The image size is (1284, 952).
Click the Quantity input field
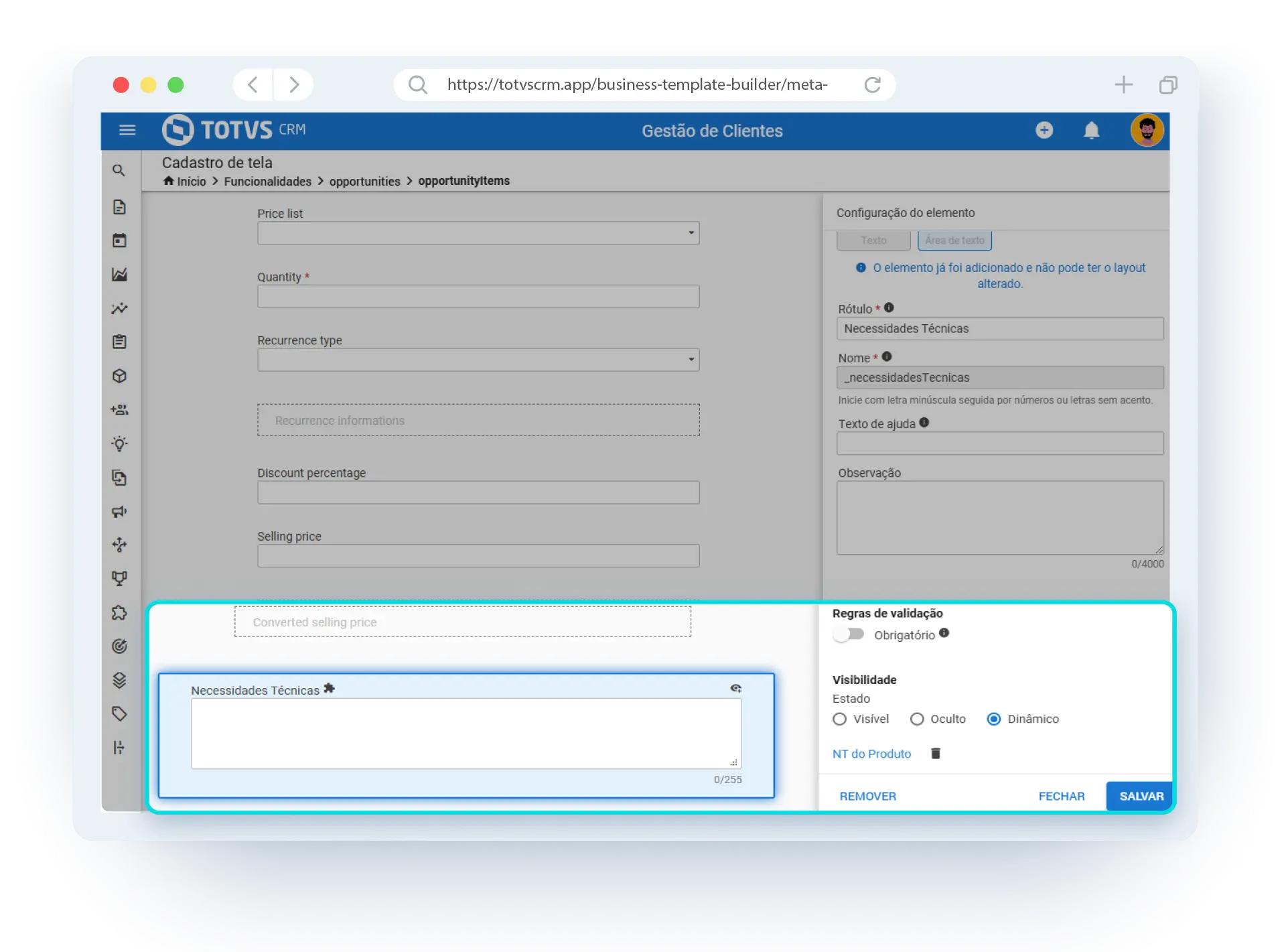[478, 296]
